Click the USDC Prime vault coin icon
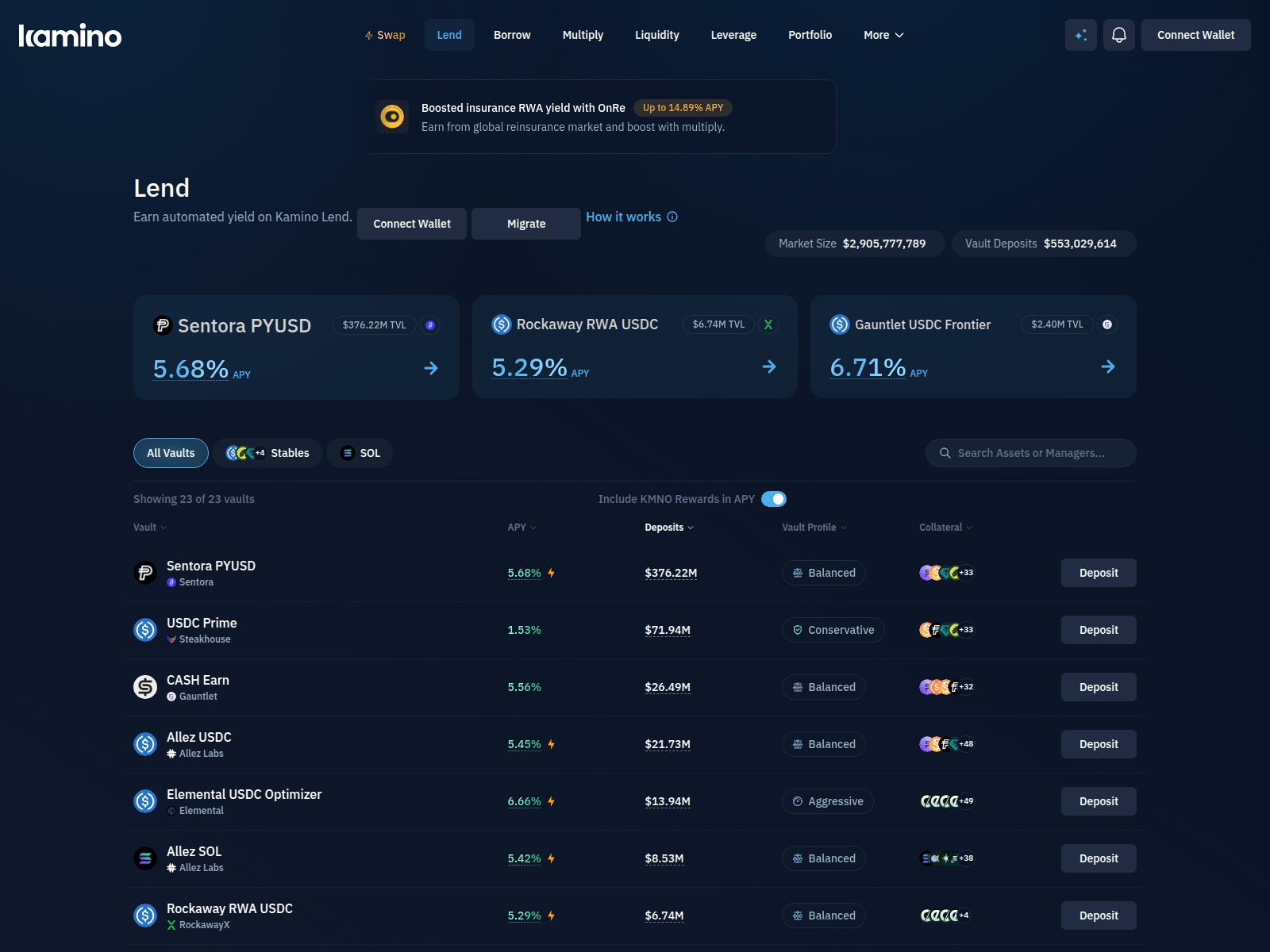Viewport: 1270px width, 952px height. point(145,630)
